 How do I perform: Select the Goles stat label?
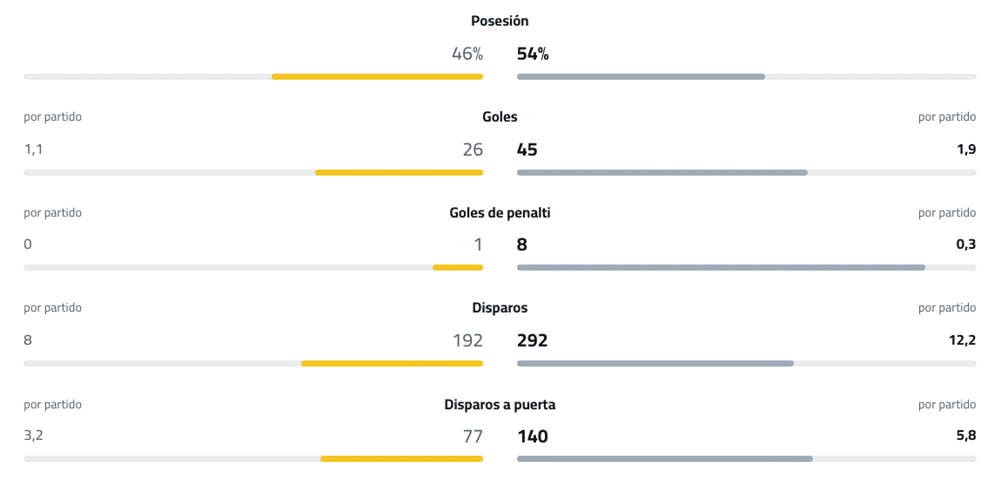point(500,117)
